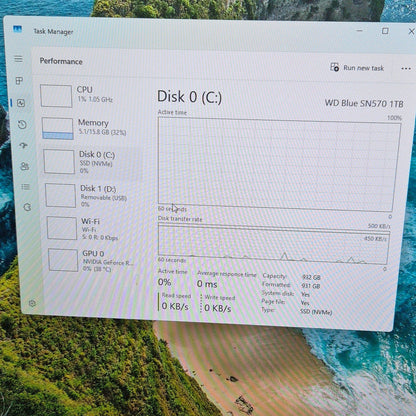Viewport: 416px width, 416px height.
Task: Open Task Manager settings gear
Action: tap(32, 303)
